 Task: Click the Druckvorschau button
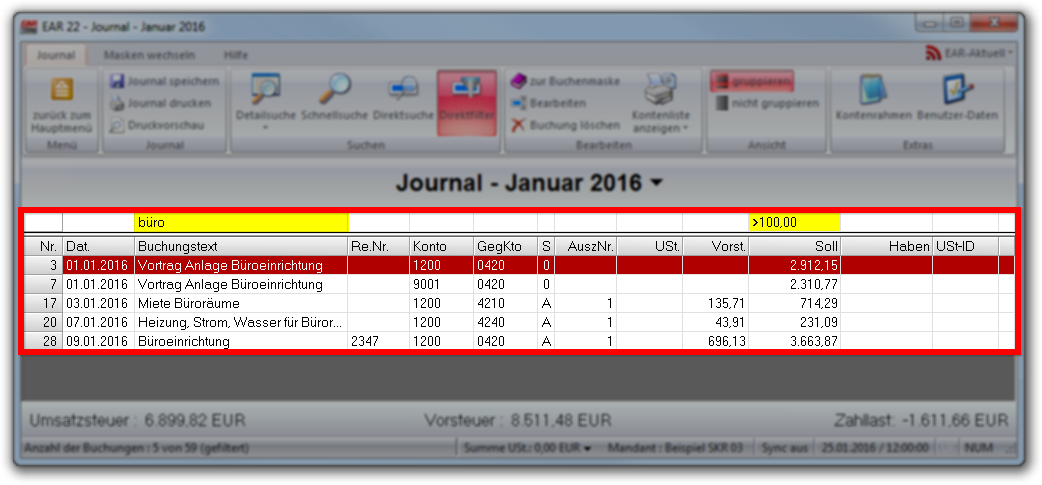pyautogui.click(x=157, y=126)
